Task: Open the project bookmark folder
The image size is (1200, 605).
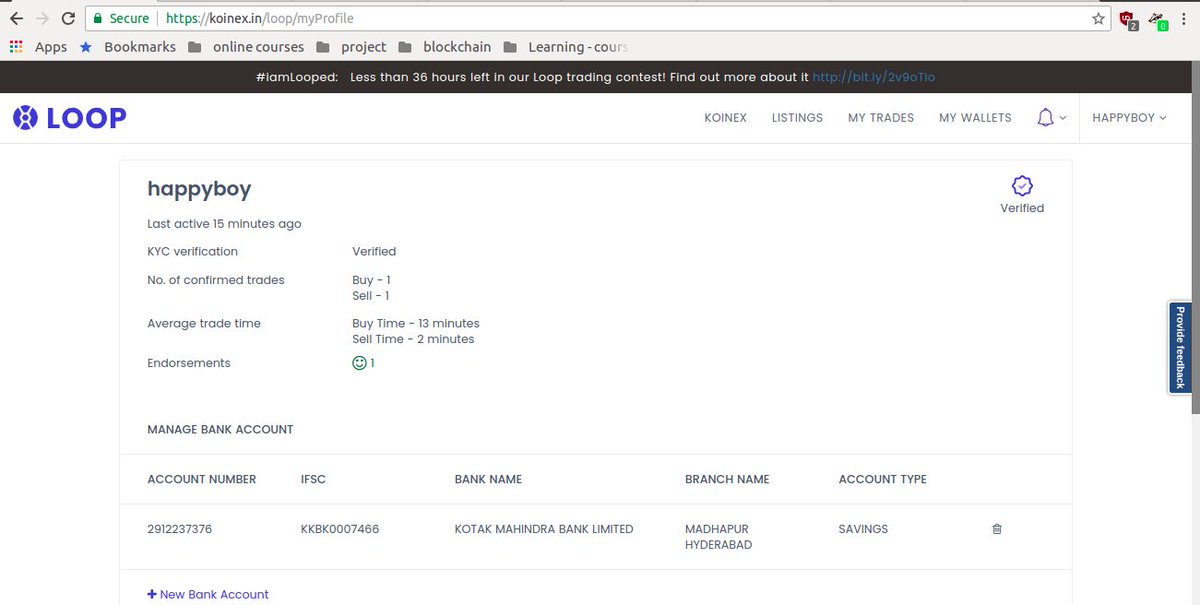Action: point(352,47)
